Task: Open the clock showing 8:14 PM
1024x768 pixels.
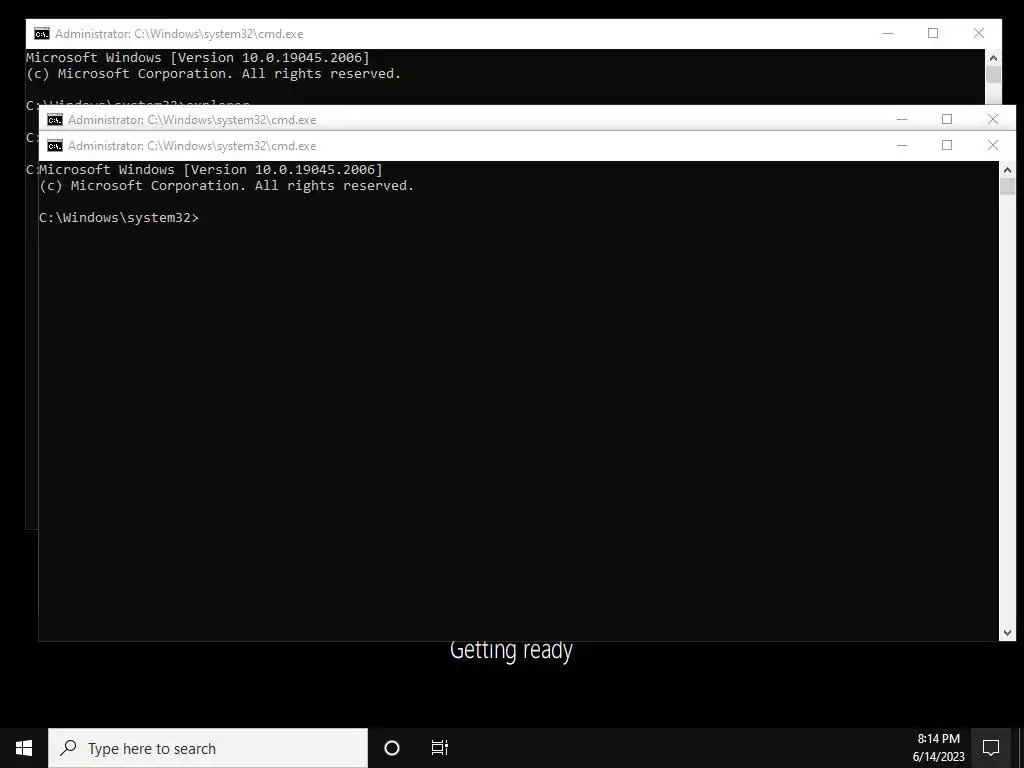Action: tap(938, 748)
